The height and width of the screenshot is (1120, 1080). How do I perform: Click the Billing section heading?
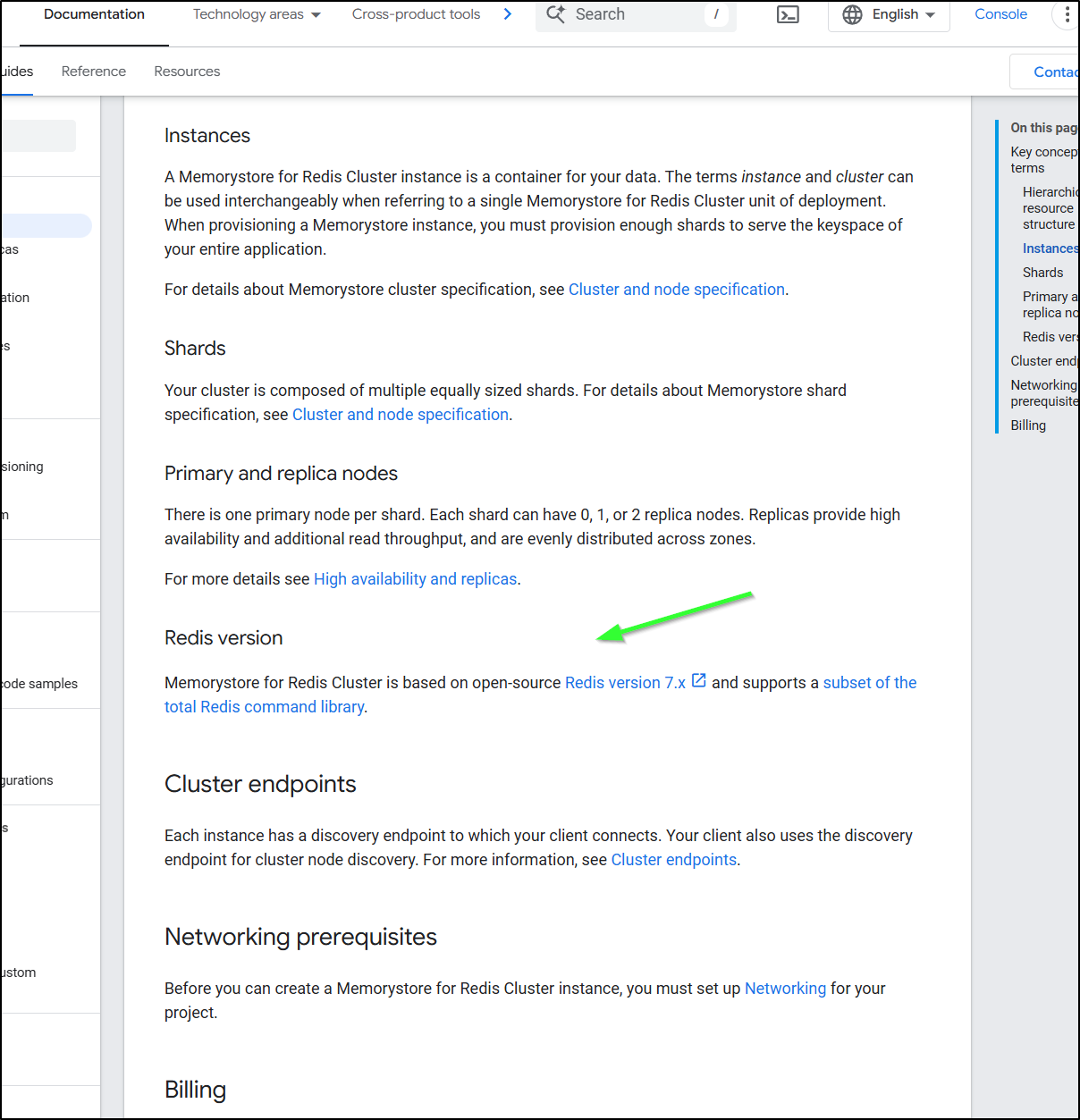pos(195,1090)
